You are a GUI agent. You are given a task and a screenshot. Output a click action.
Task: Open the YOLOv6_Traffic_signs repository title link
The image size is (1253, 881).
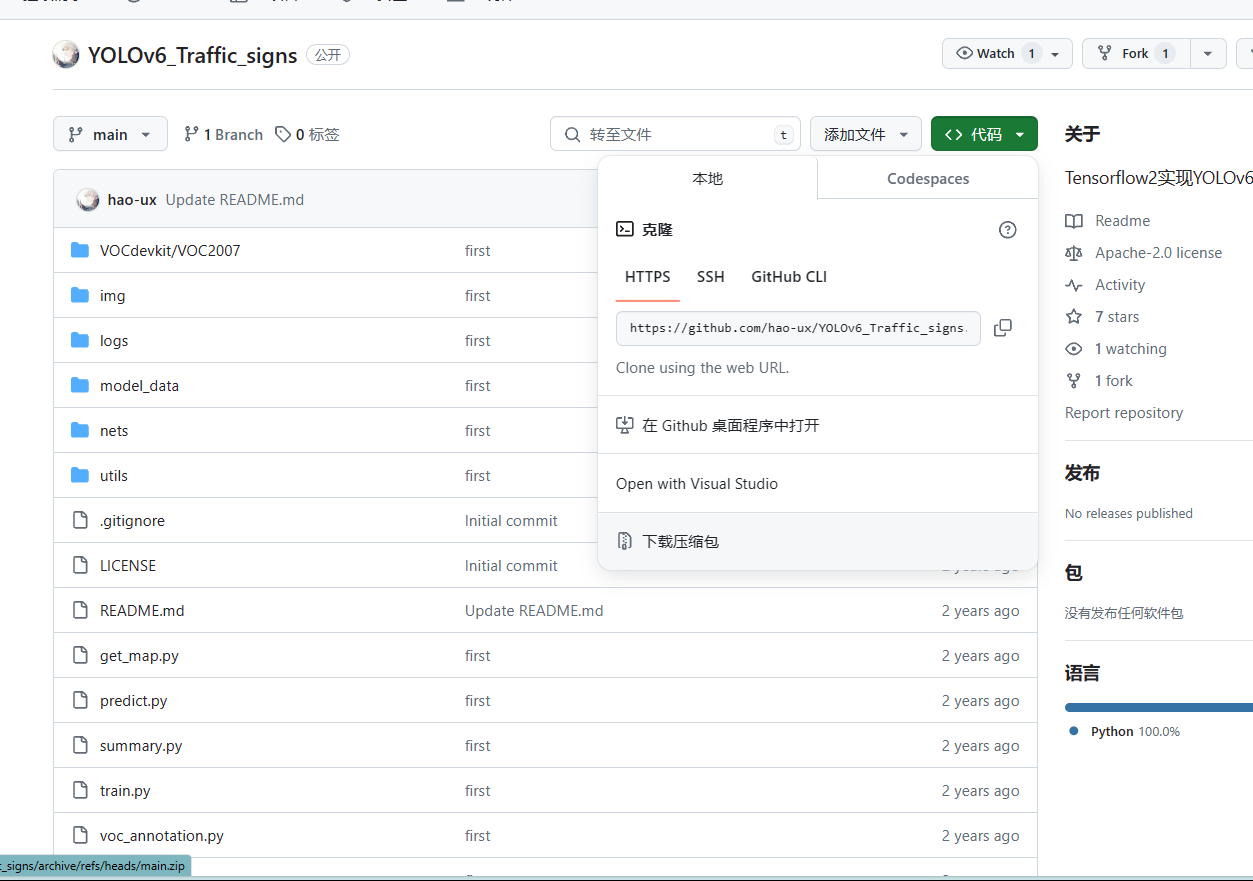(x=193, y=55)
